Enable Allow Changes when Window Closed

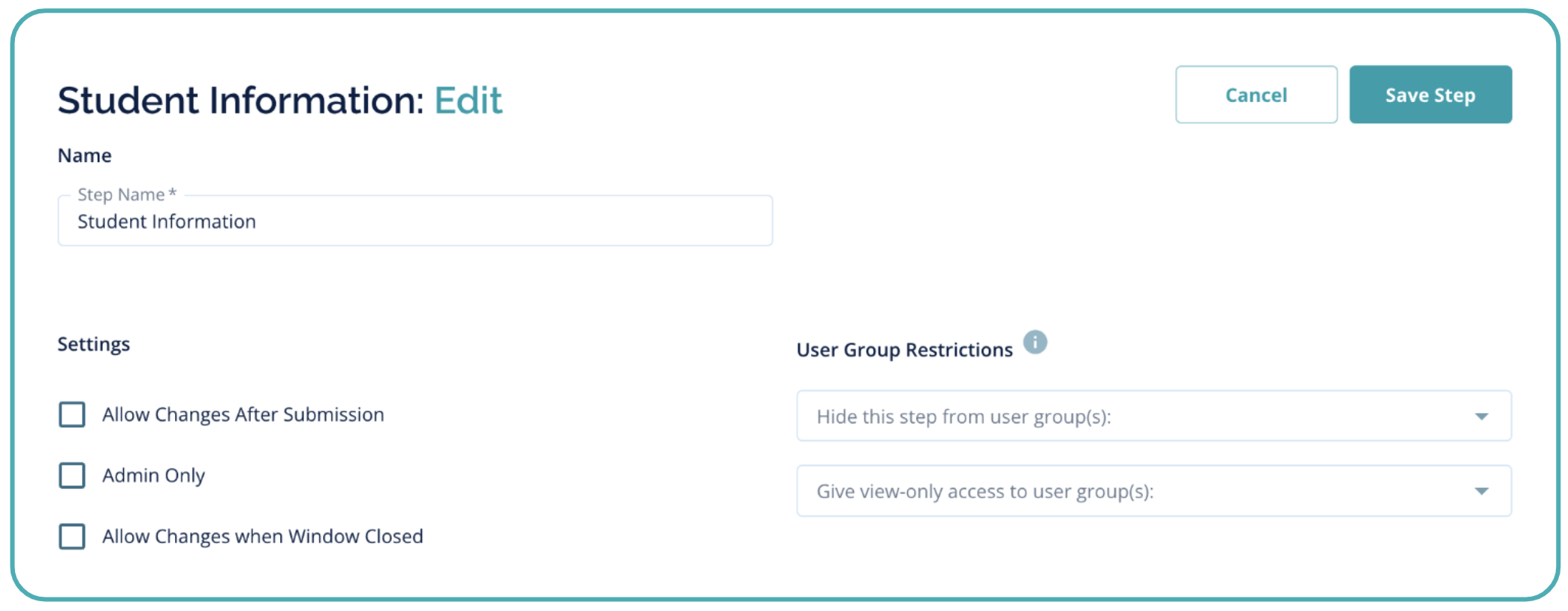click(71, 537)
